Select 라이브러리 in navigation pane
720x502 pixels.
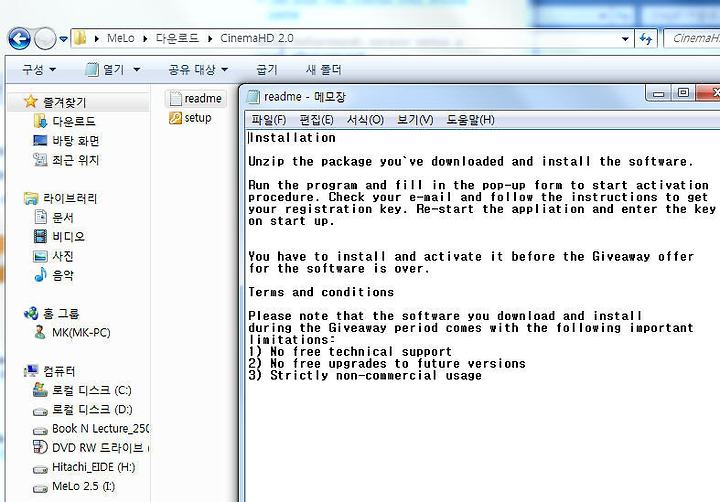click(x=60, y=198)
